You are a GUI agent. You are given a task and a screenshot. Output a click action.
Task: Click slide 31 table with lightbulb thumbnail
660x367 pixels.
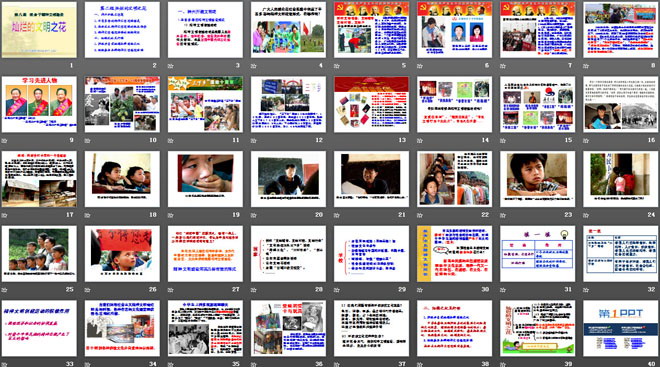pyautogui.click(x=538, y=253)
